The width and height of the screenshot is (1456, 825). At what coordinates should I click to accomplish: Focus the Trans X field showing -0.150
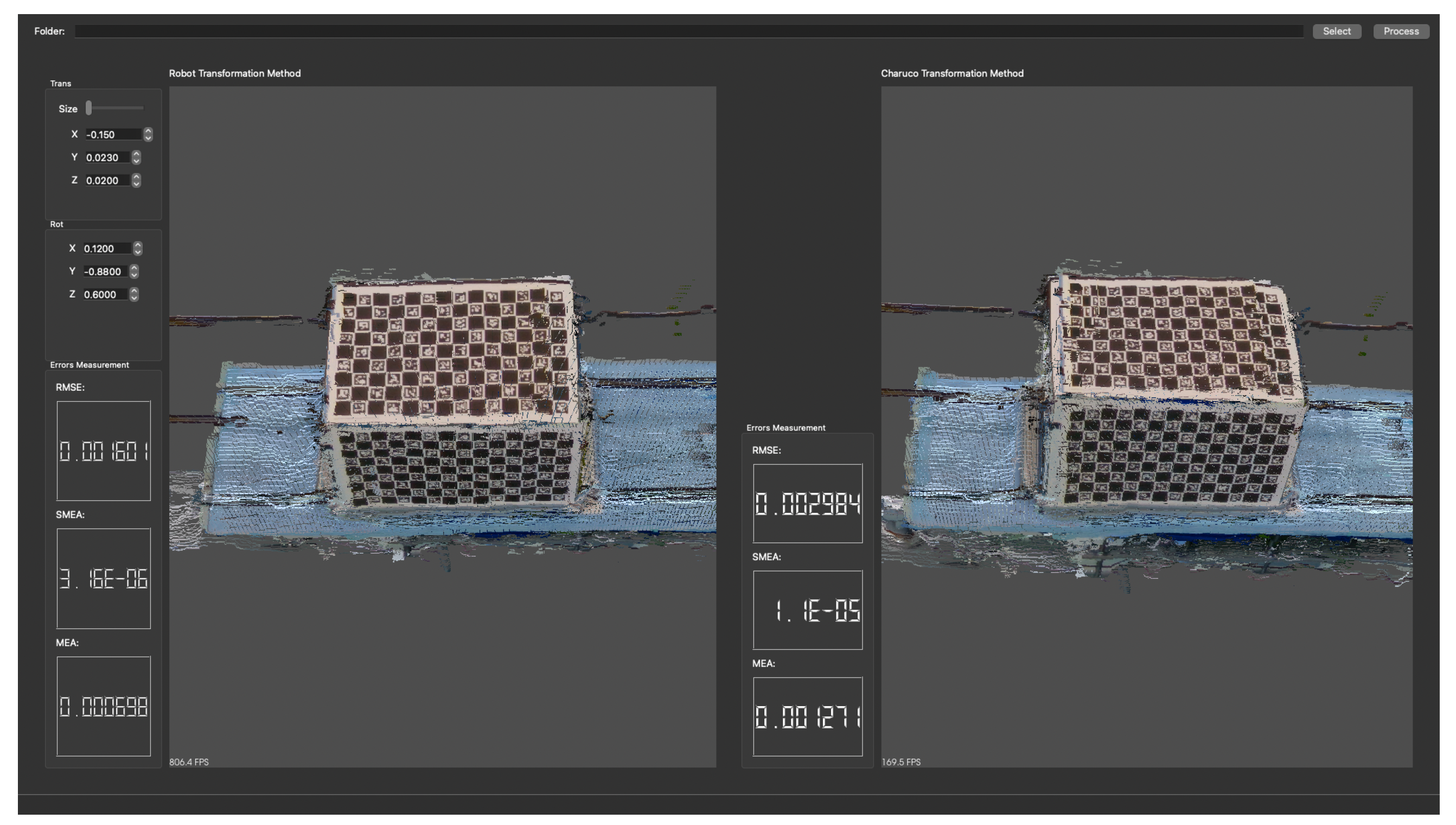112,134
